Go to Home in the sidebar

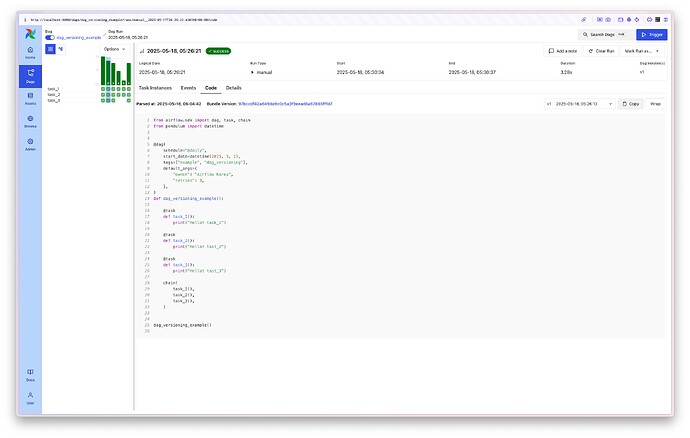(x=30, y=51)
